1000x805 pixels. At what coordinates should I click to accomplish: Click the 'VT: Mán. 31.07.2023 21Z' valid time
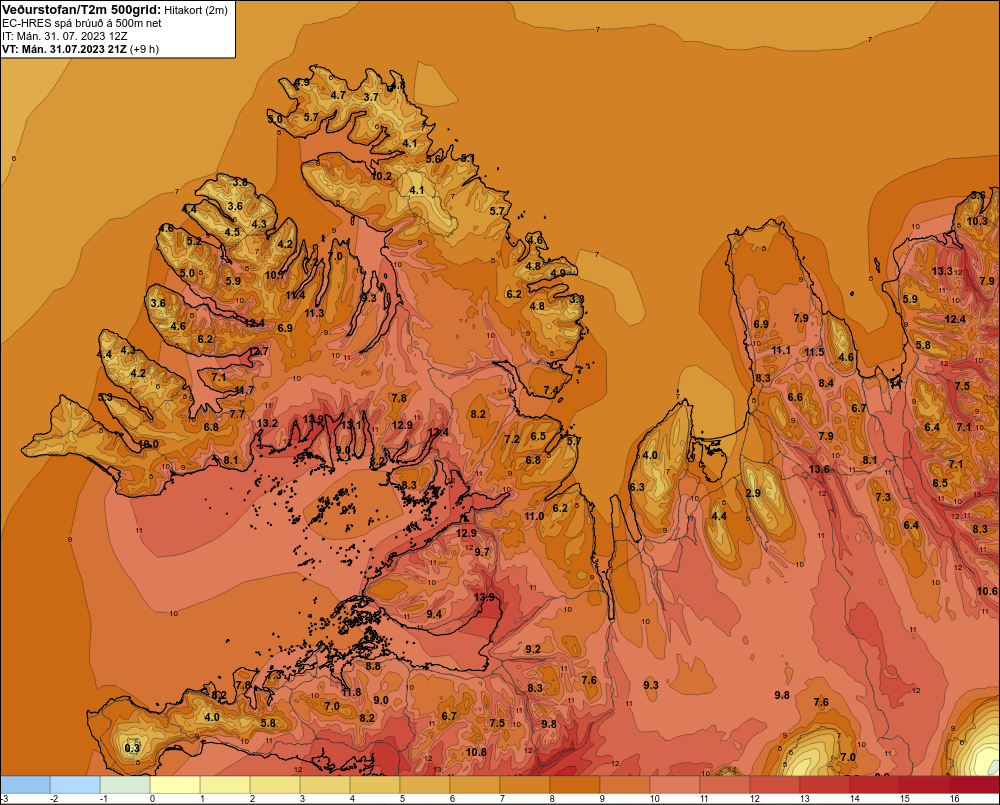pos(64,49)
